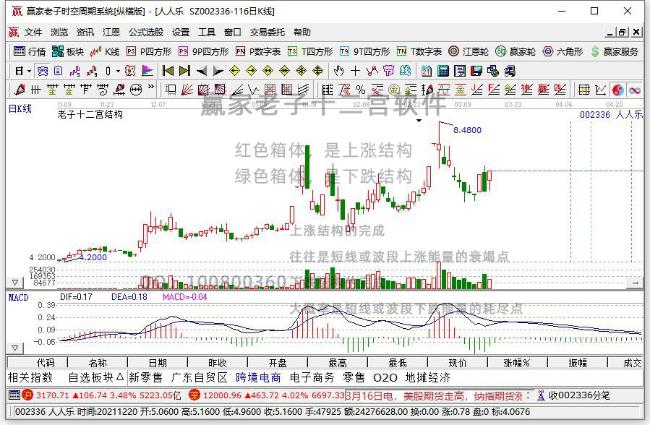Click the triangle expander beside the MACD pane

pyautogui.click(x=15, y=347)
